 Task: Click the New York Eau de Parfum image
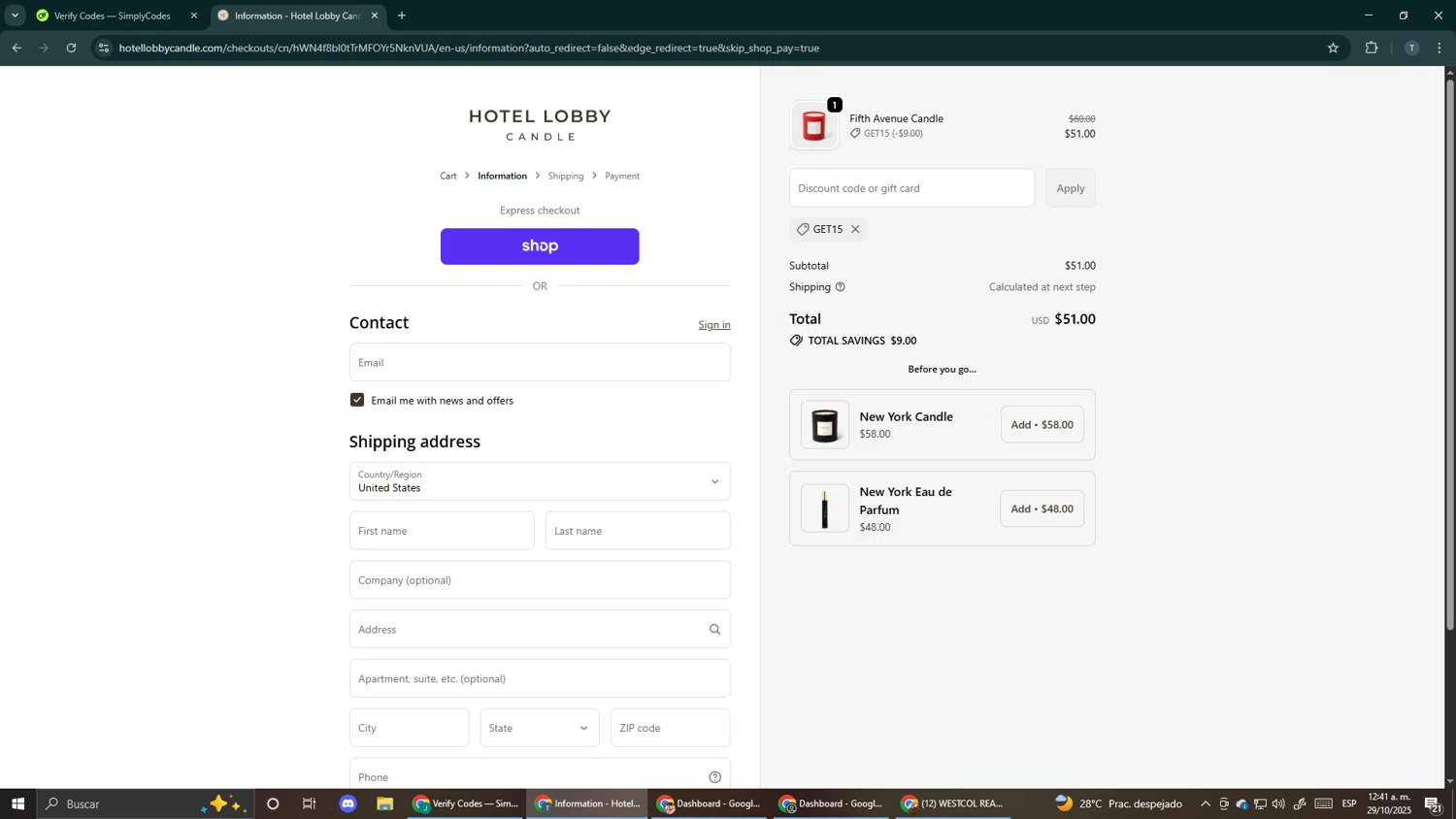(825, 508)
